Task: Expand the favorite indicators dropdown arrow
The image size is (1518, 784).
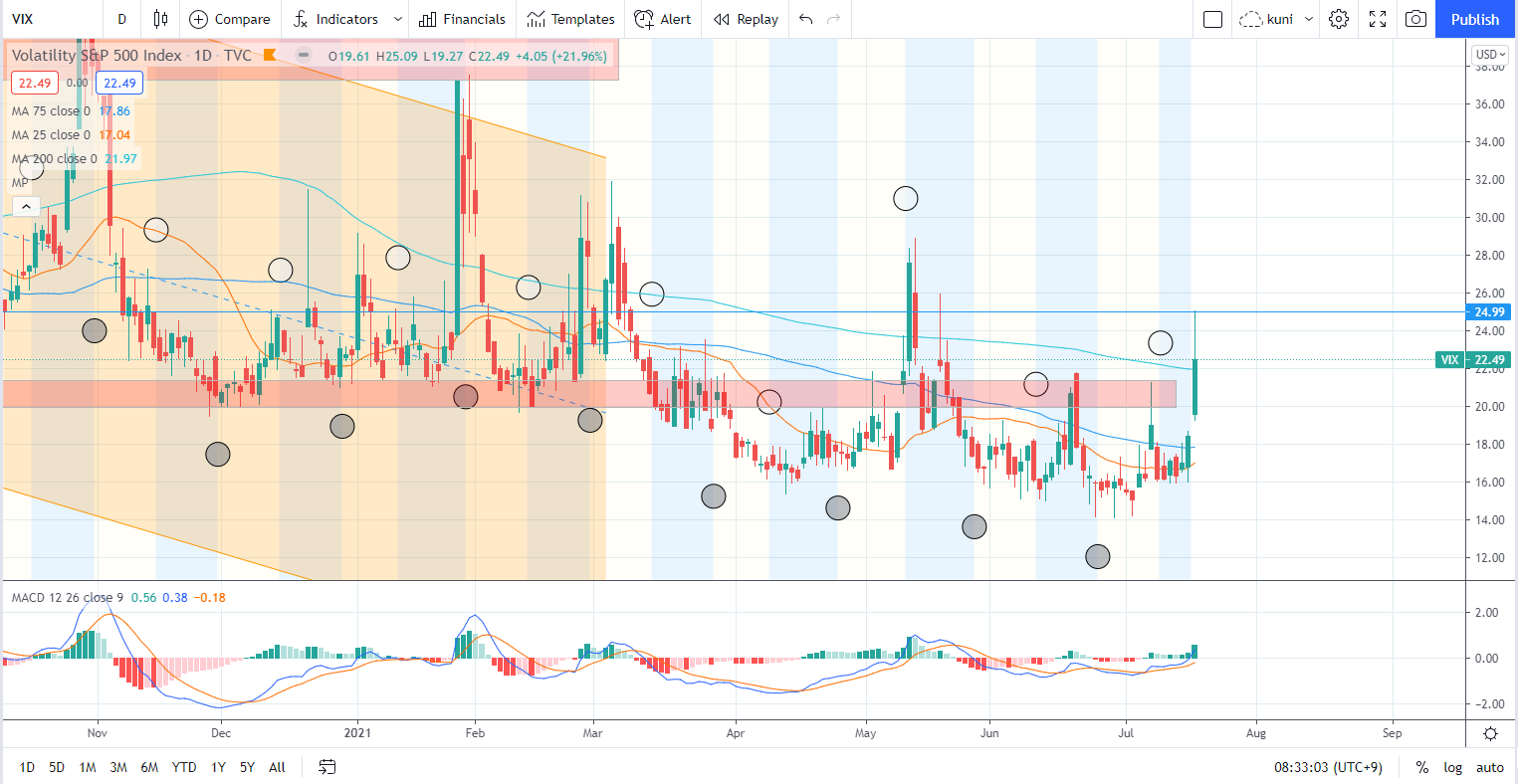Action: tap(398, 19)
